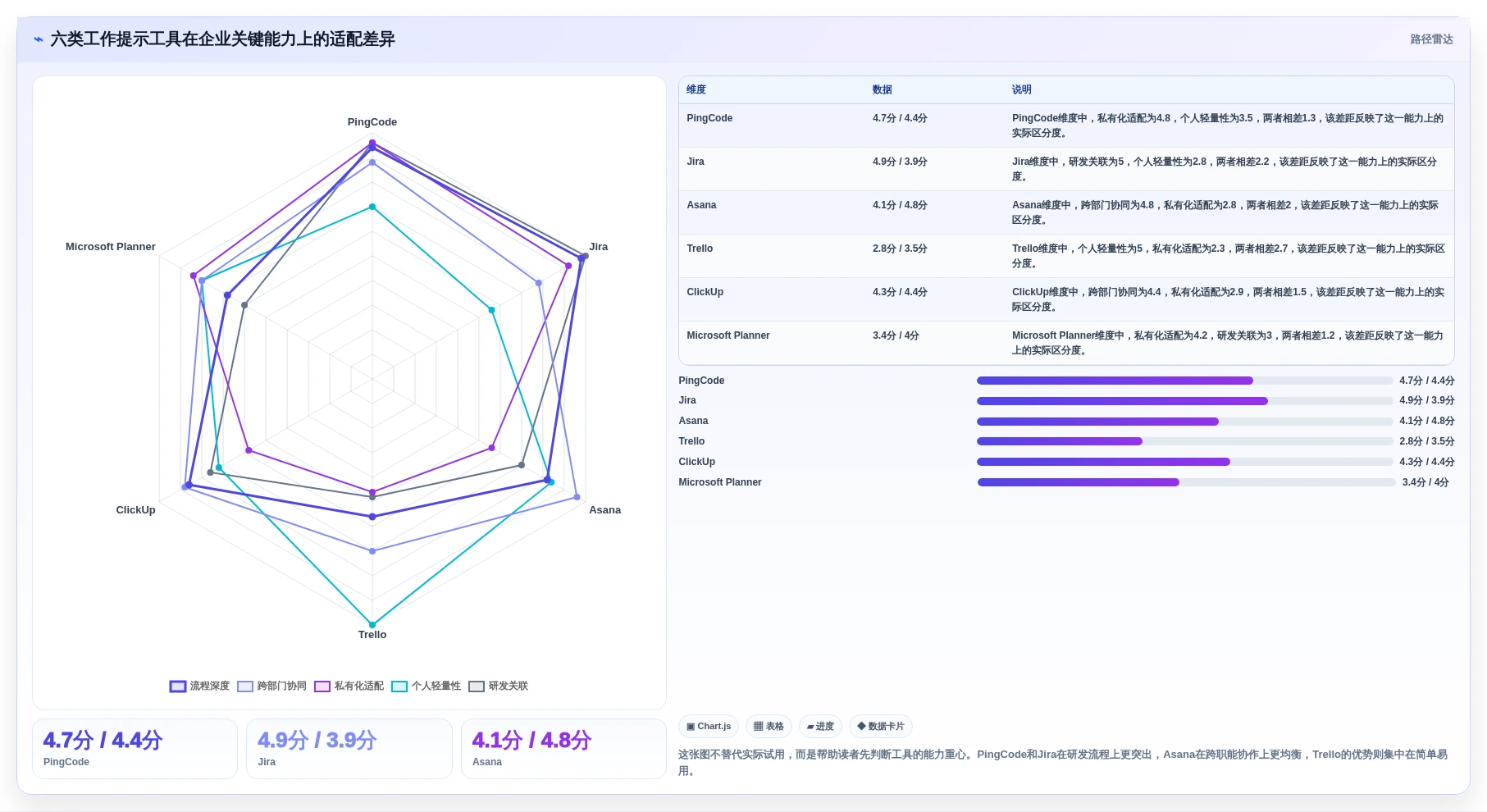Select the Jira row in the table

click(1066, 169)
